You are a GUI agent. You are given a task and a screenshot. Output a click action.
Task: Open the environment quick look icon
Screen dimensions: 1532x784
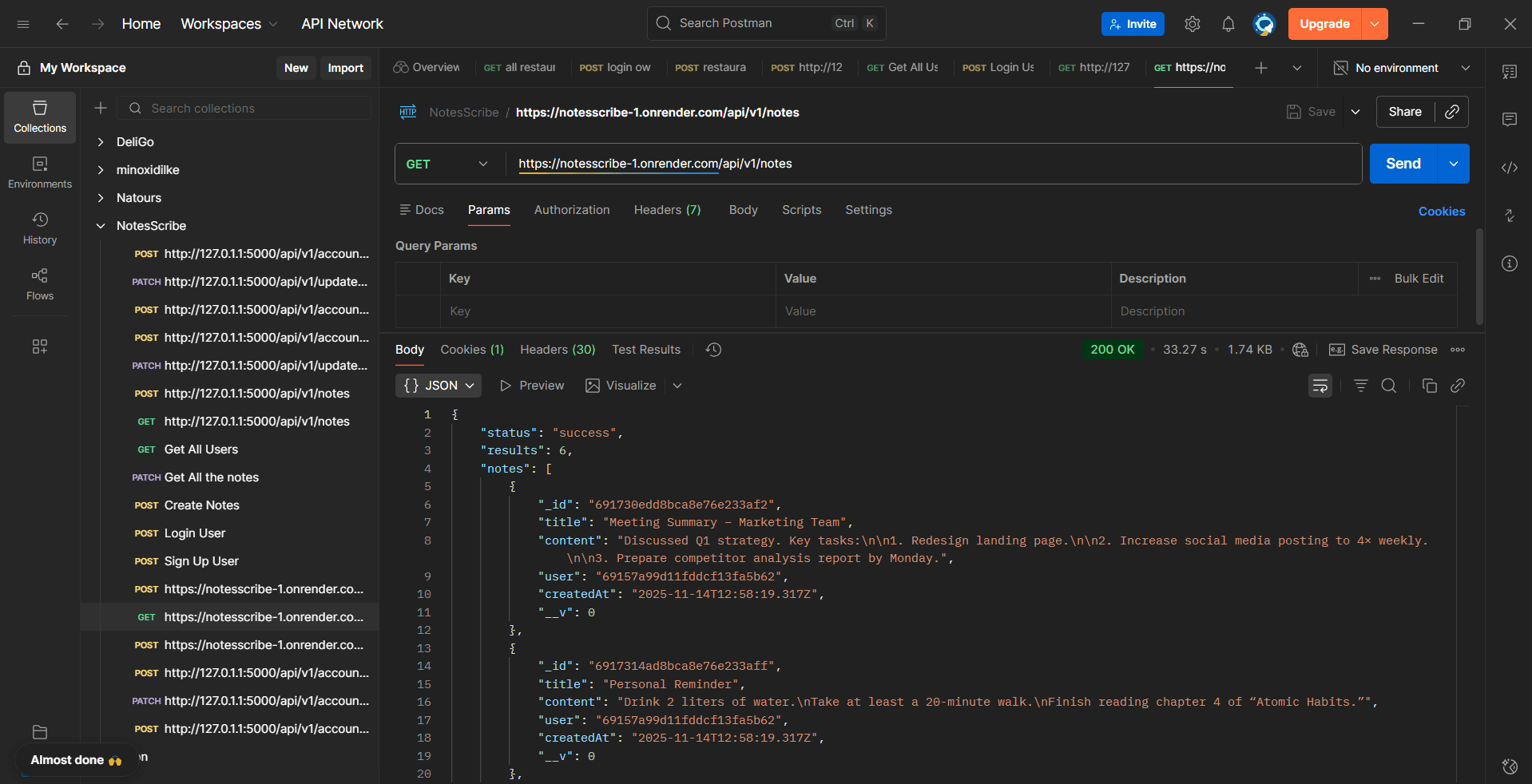pyautogui.click(x=1510, y=72)
